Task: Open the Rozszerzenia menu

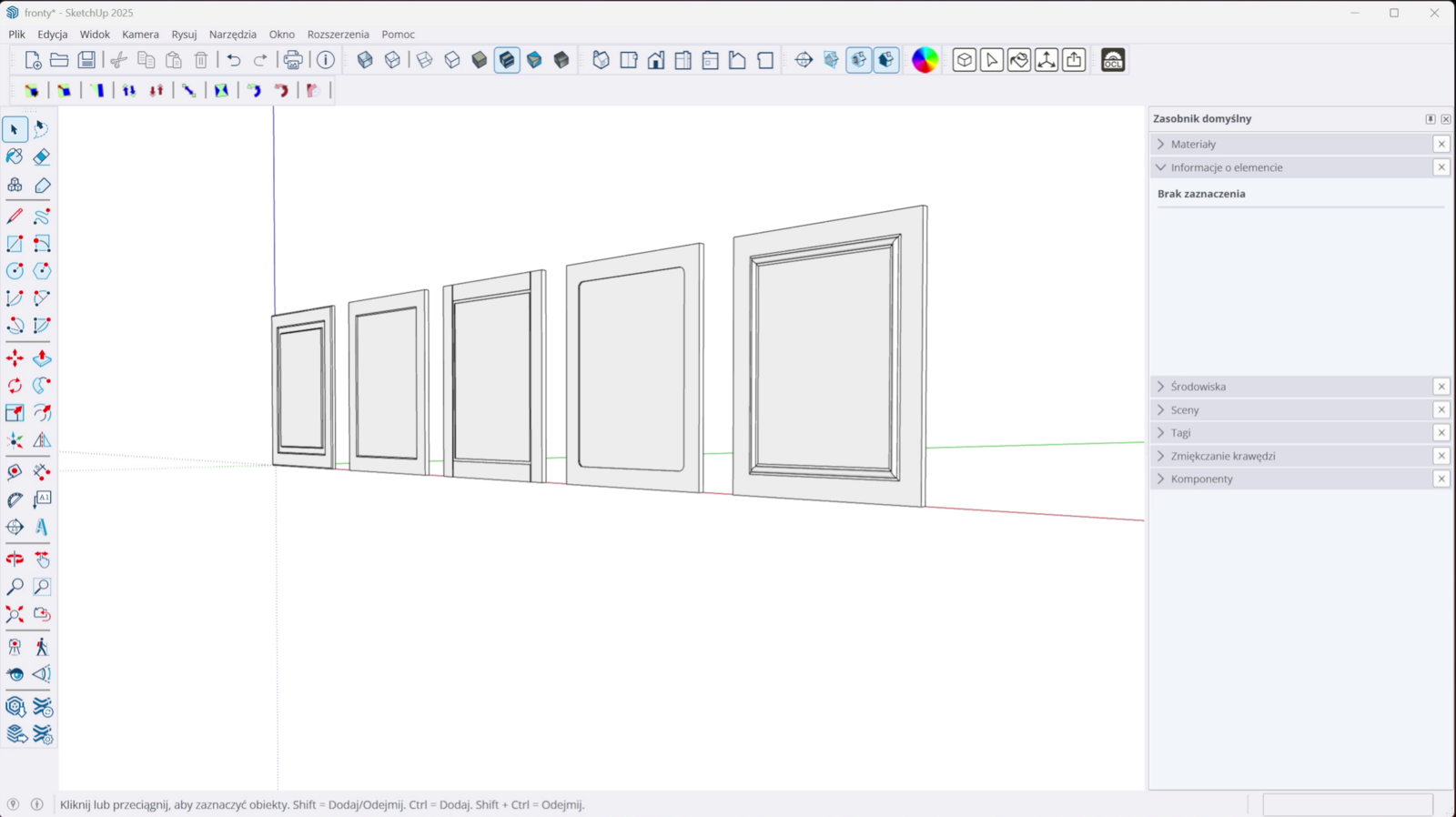Action: tap(338, 35)
